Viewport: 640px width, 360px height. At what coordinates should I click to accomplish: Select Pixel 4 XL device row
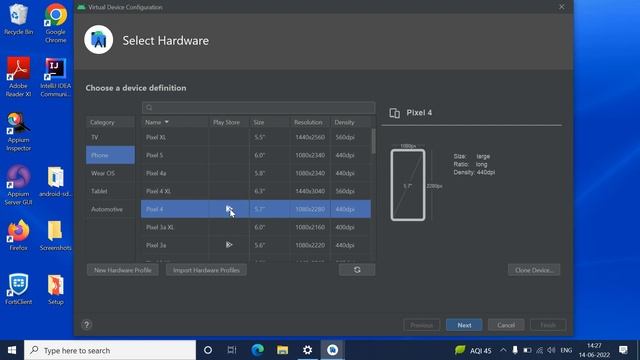pos(256,191)
